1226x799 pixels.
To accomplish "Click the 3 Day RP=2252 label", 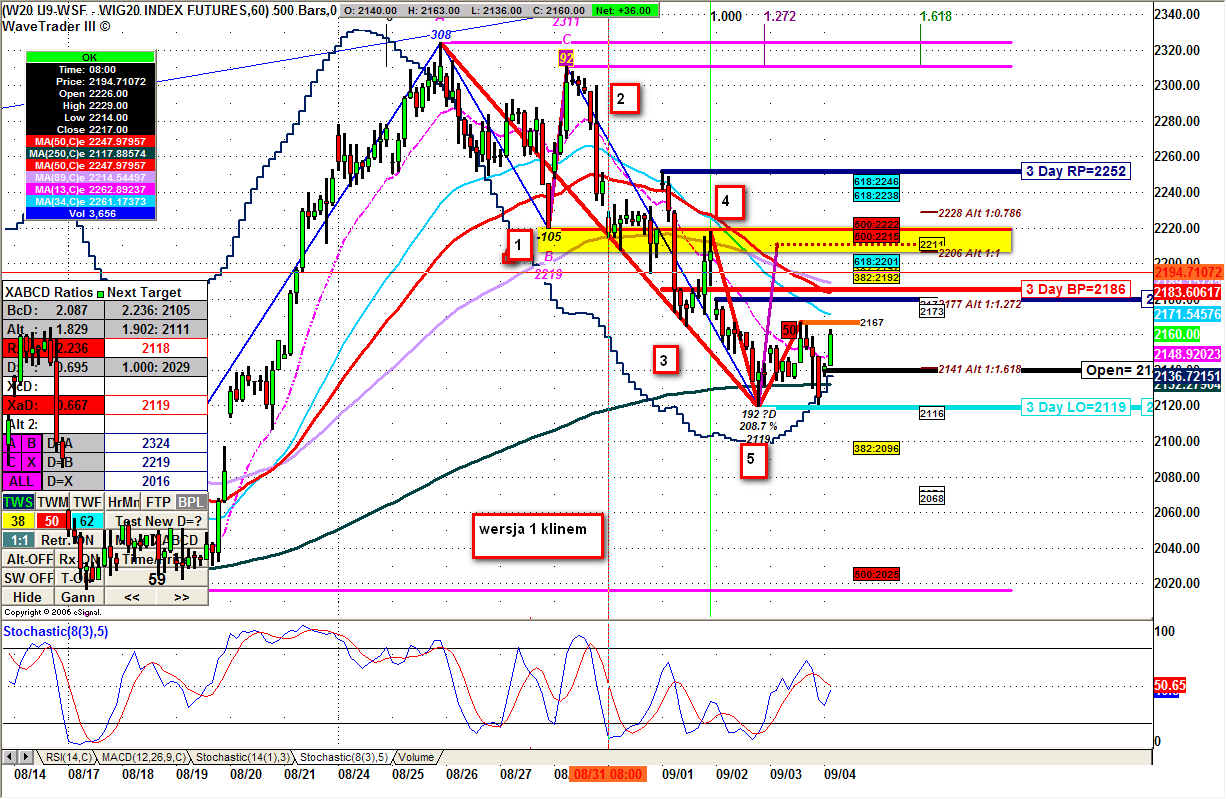I will [1077, 171].
